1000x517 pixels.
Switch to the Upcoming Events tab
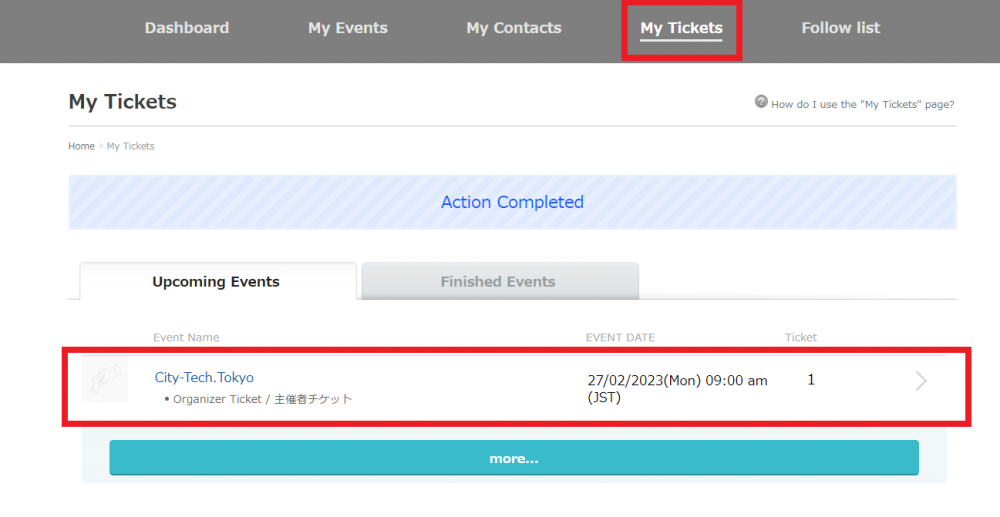[216, 282]
